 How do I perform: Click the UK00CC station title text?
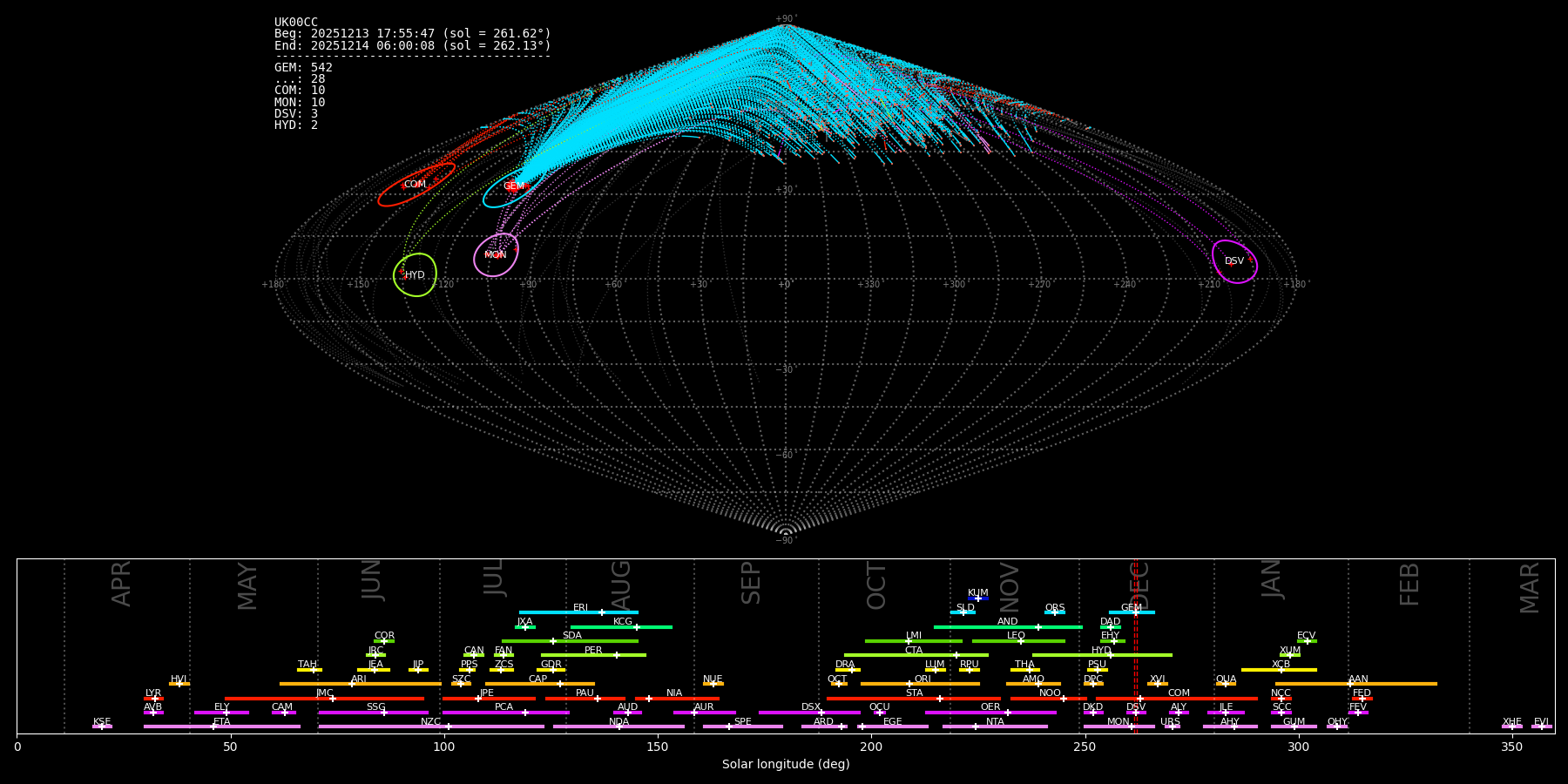(296, 23)
